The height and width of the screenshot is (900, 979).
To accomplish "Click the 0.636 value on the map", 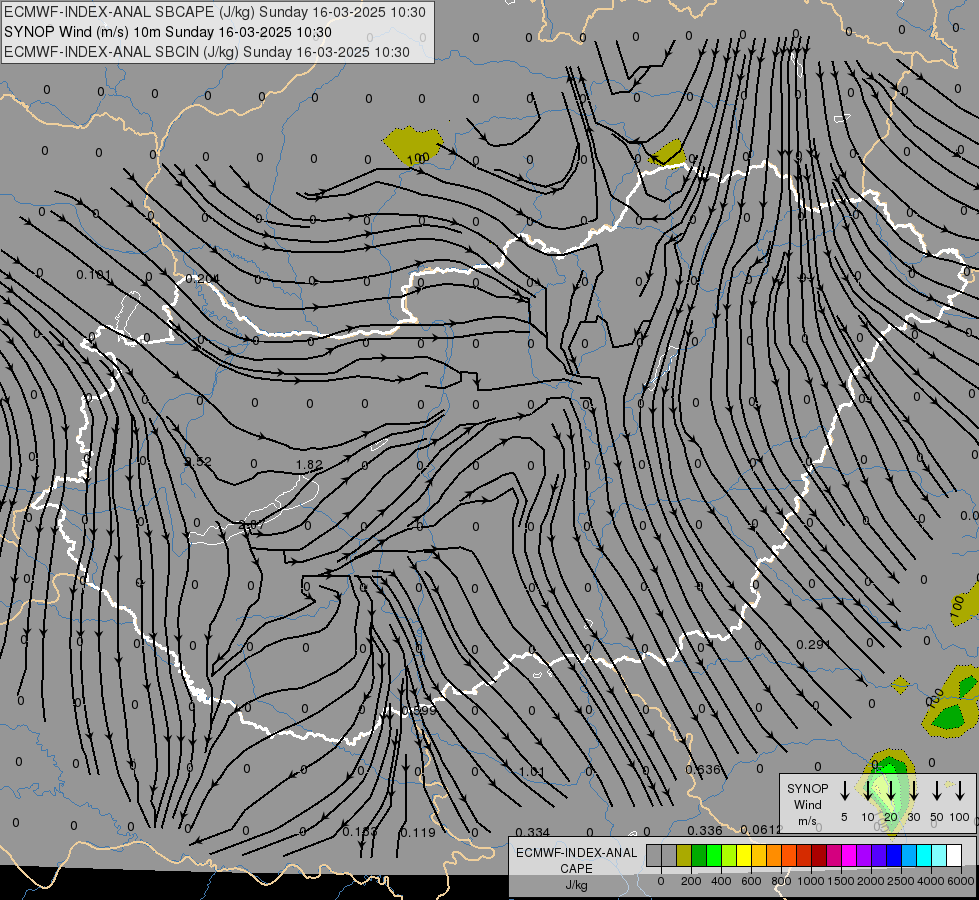I will (703, 769).
